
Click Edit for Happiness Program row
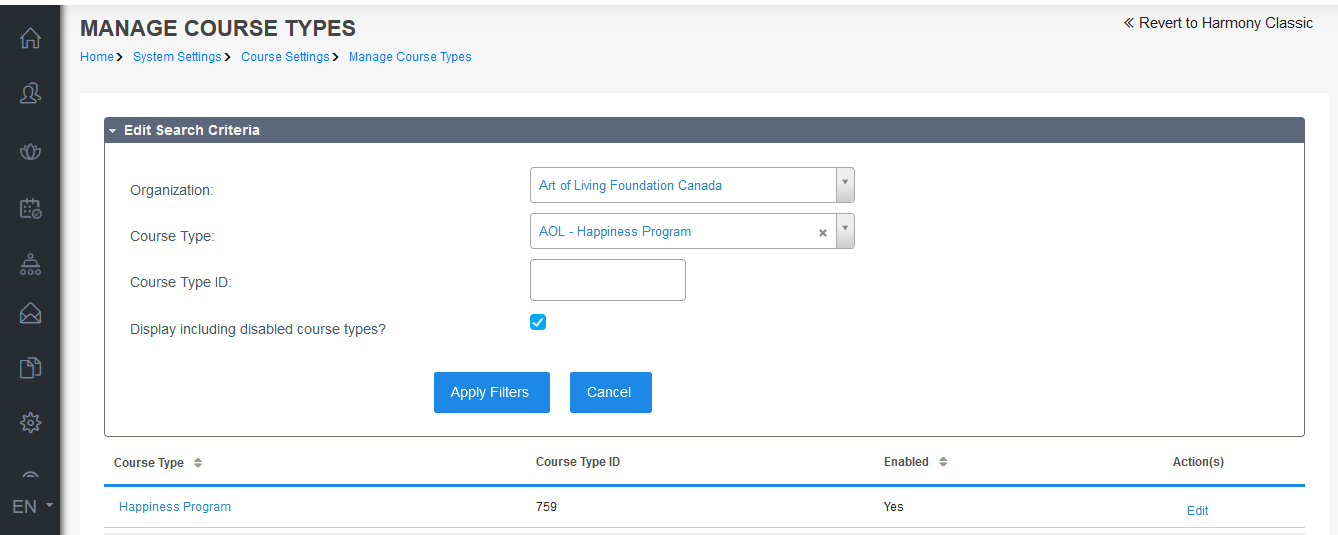[x=1197, y=510]
